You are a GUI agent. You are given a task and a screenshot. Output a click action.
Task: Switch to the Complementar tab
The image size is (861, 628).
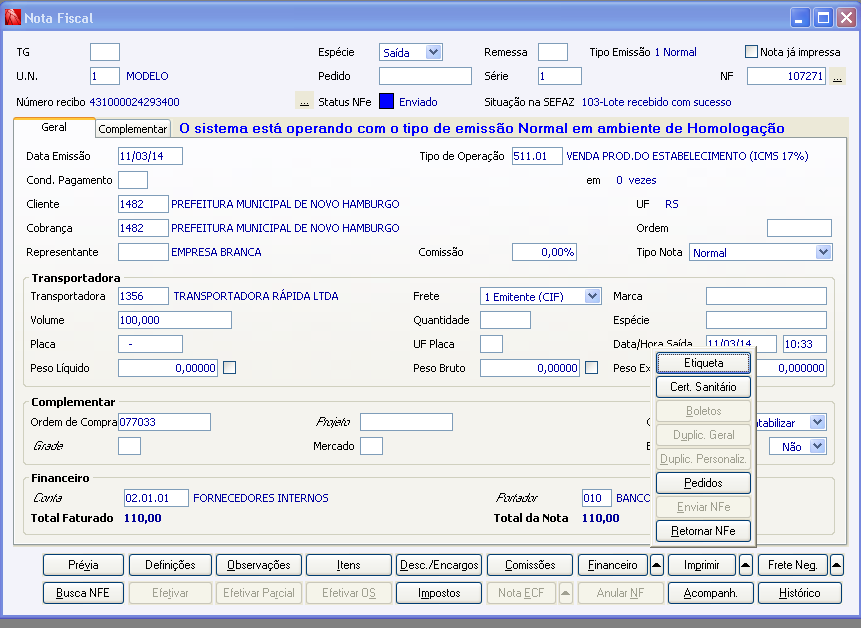tap(133, 129)
